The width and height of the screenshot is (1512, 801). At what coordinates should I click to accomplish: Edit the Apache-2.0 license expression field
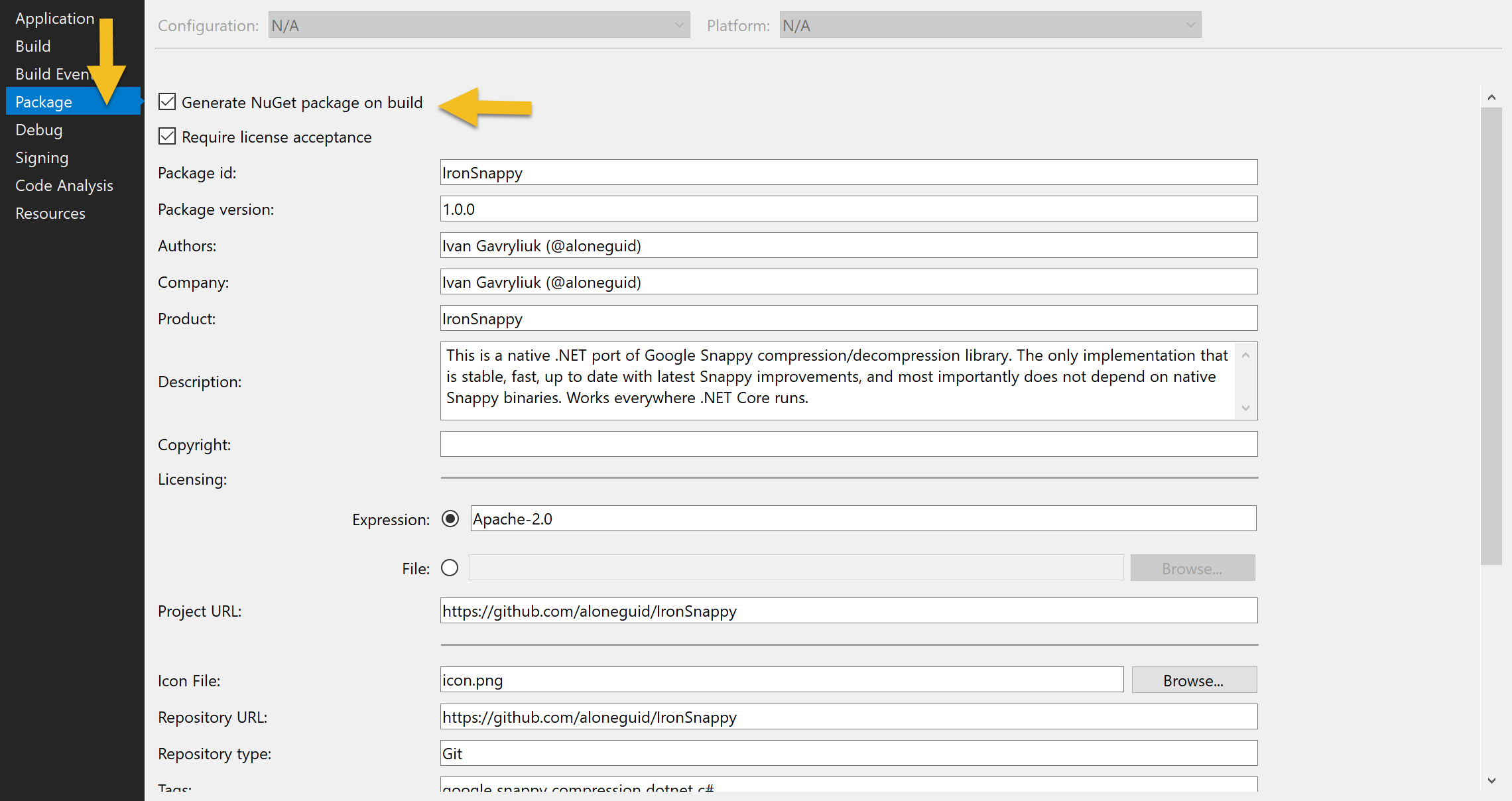863,519
